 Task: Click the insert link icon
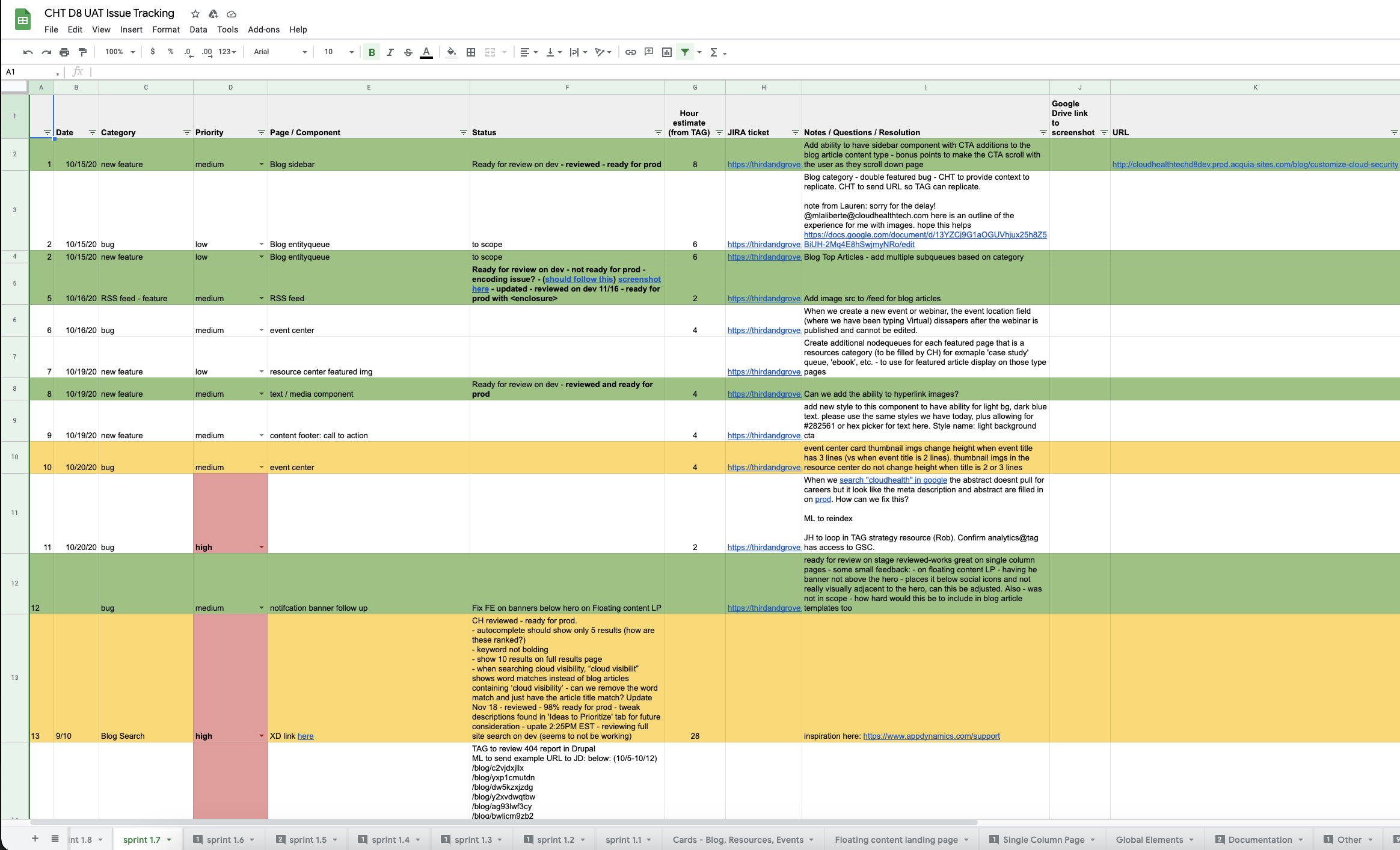click(x=630, y=52)
